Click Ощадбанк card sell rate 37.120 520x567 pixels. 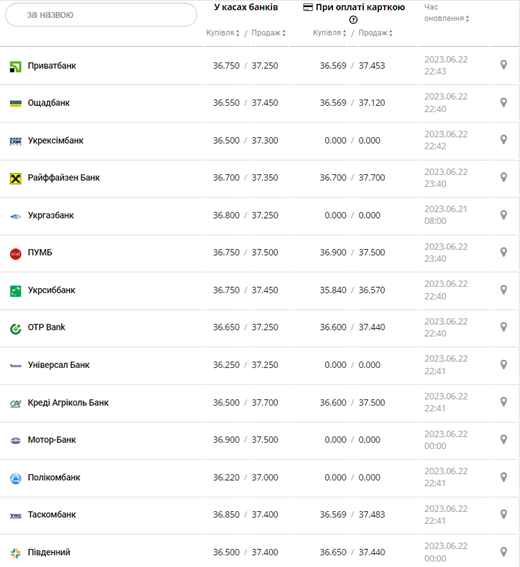pyautogui.click(x=372, y=103)
